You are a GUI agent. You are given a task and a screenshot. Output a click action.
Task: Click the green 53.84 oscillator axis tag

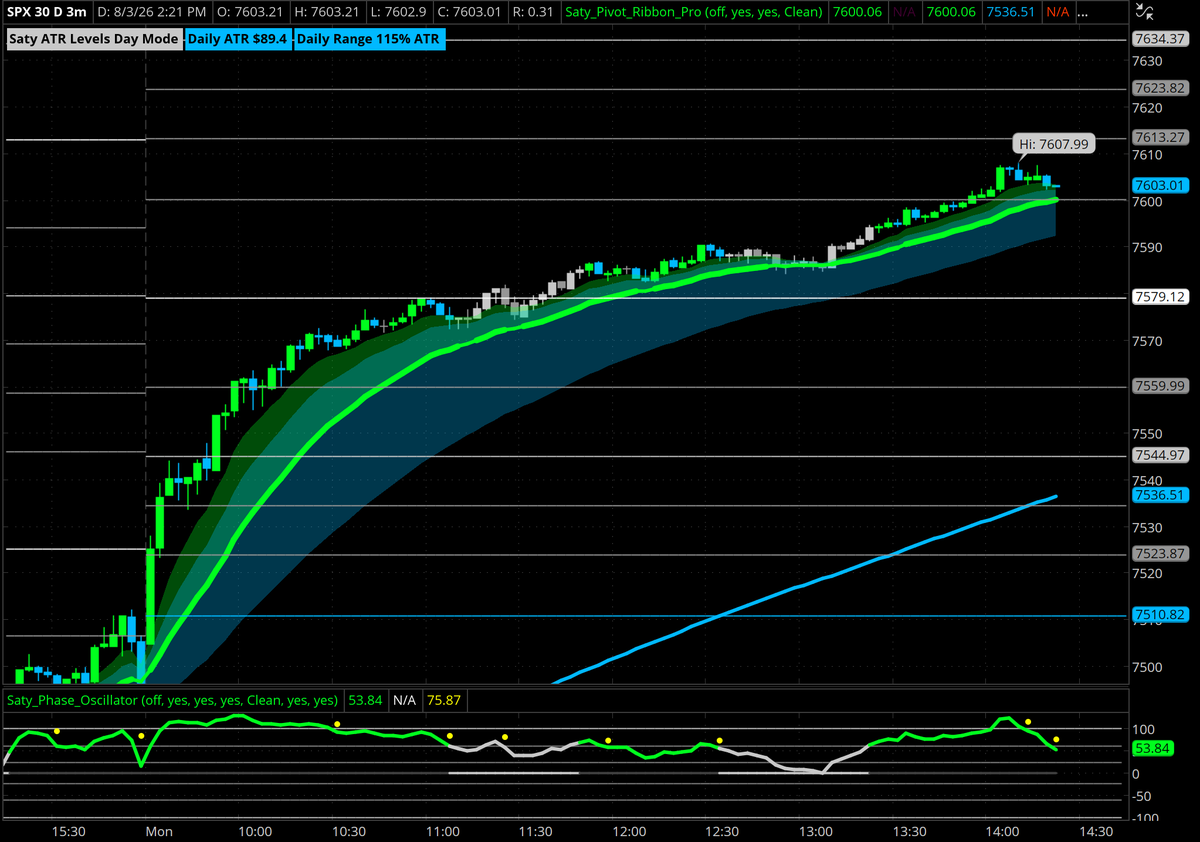point(1153,747)
